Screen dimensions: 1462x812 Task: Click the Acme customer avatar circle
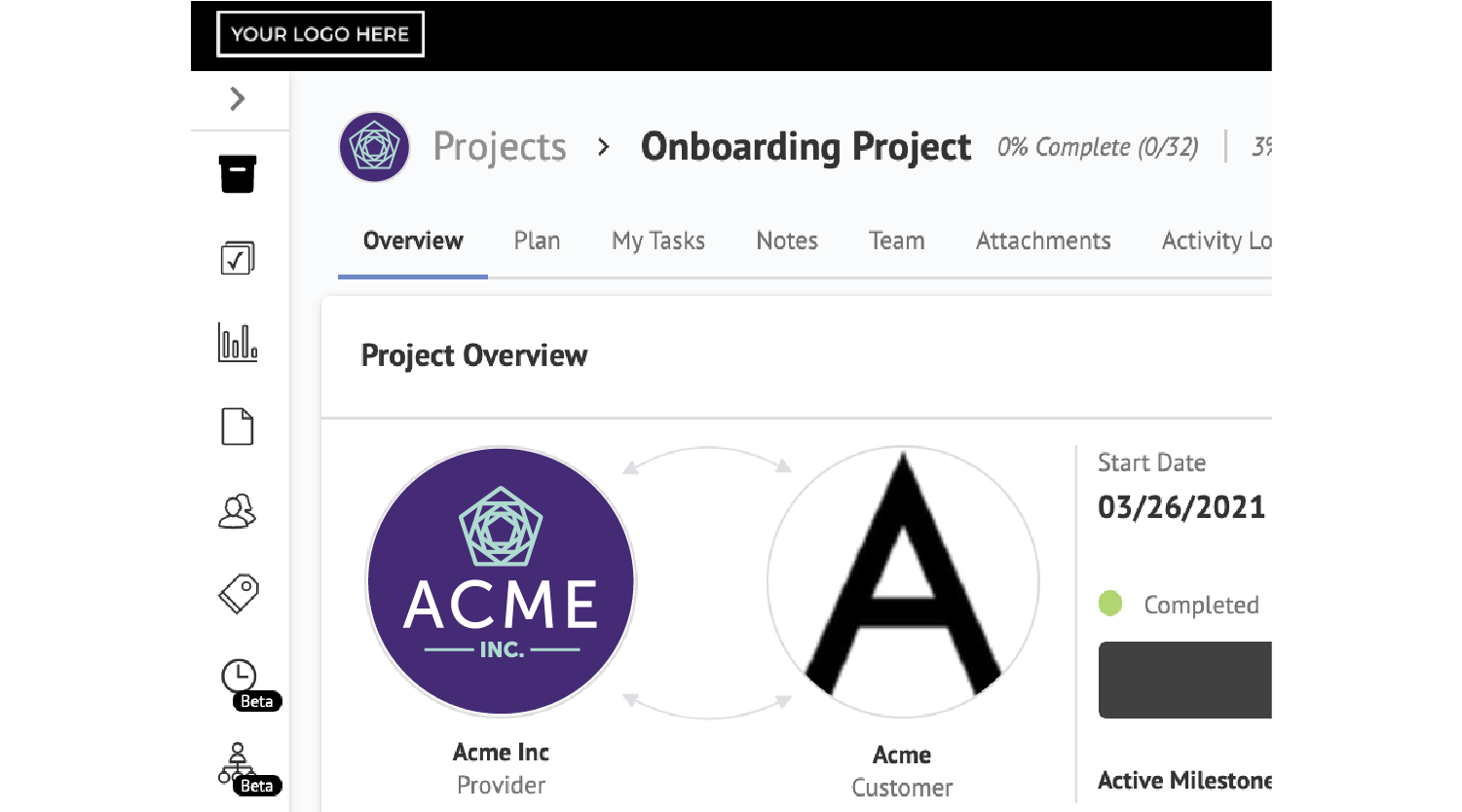903,582
